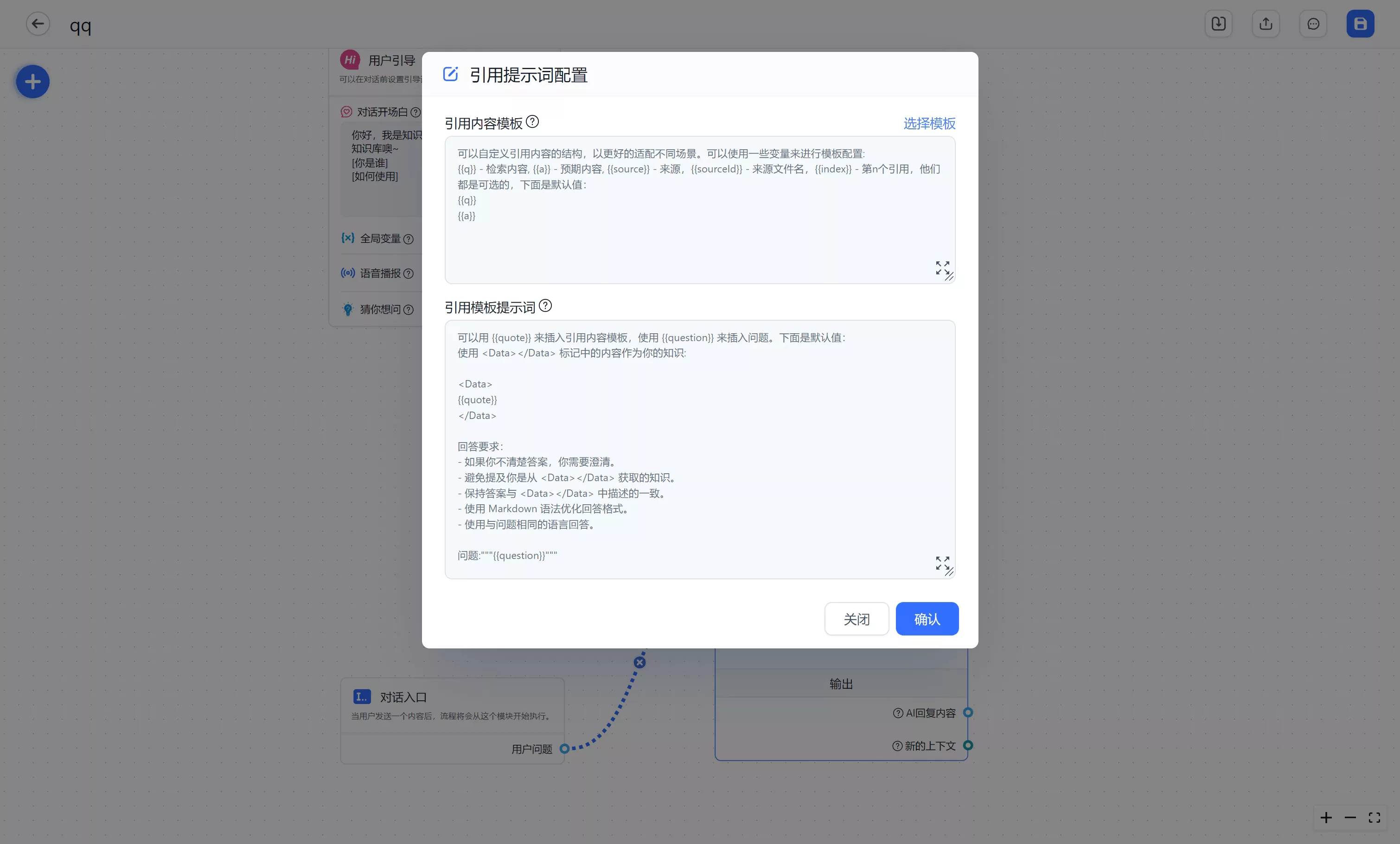The height and width of the screenshot is (844, 1400).
Task: Click the 确认 confirm button
Action: coord(927,619)
